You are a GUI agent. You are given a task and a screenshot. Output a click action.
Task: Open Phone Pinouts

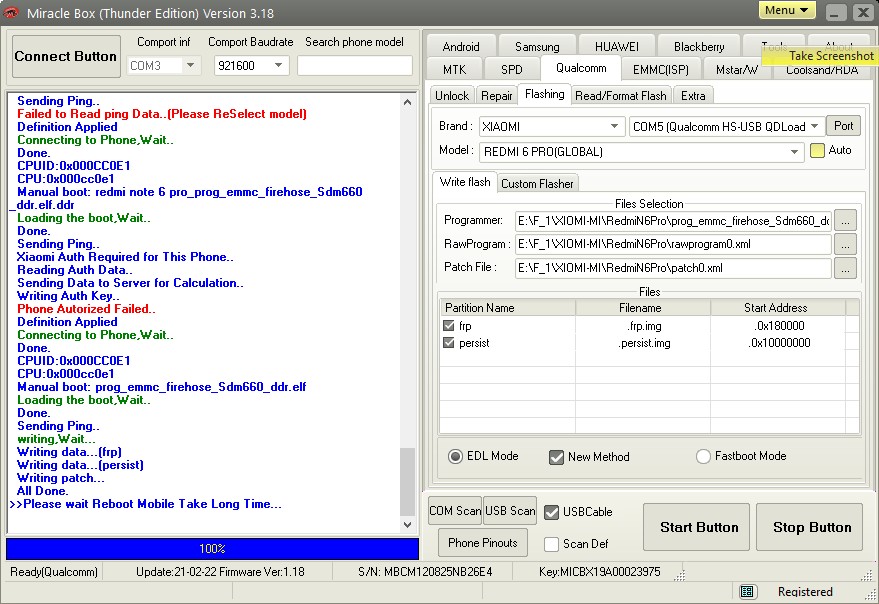483,543
